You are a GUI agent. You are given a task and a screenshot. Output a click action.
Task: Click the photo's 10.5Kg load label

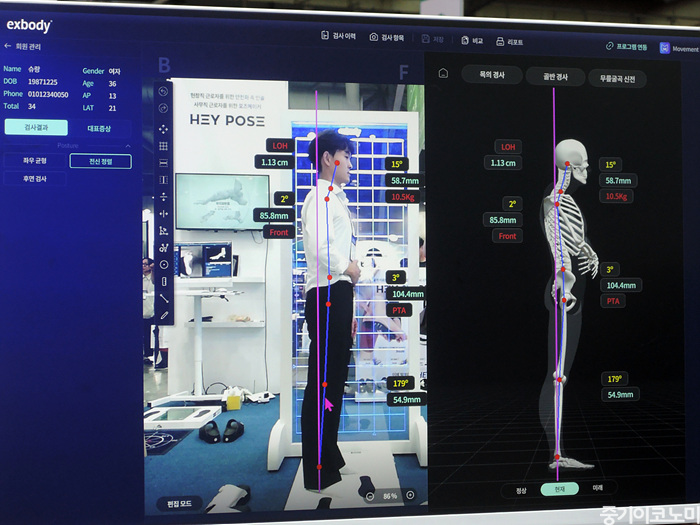click(x=403, y=196)
